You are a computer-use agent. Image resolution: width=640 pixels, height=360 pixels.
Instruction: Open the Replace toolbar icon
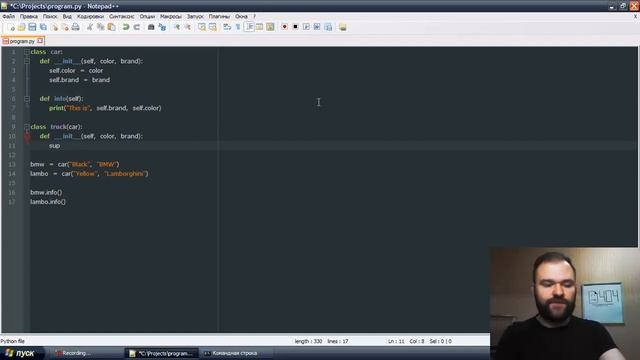pyautogui.click(x=162, y=27)
